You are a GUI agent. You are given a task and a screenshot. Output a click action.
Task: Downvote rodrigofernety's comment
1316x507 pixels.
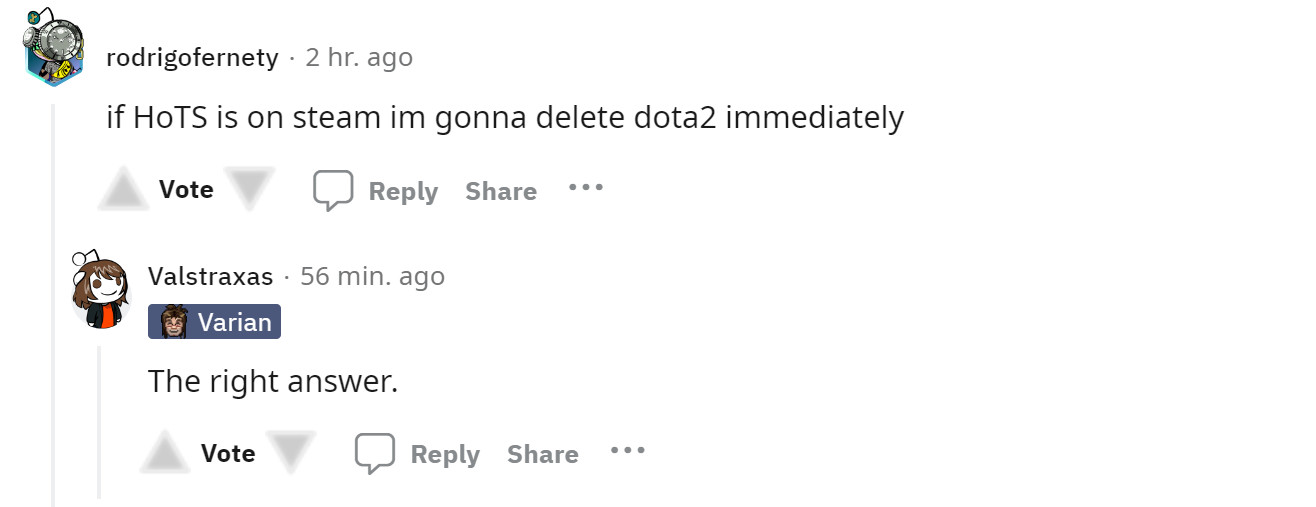249,189
